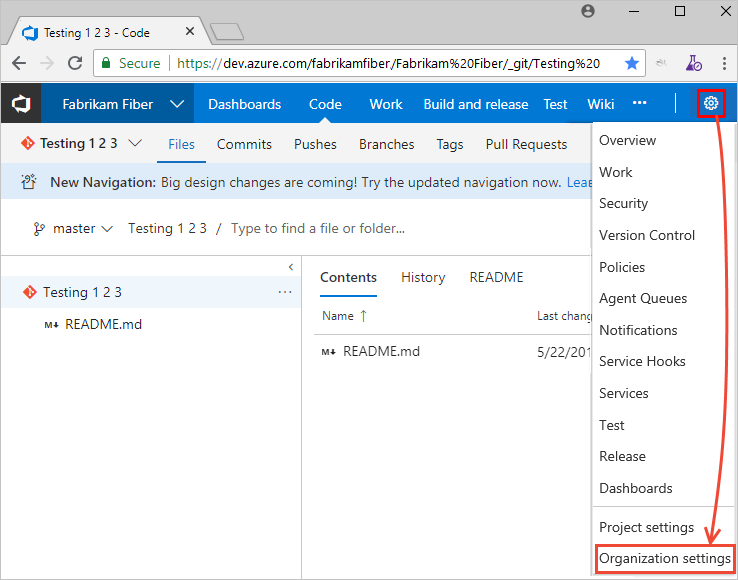This screenshot has width=738, height=580.
Task: Open Project settings
Action: click(x=646, y=527)
